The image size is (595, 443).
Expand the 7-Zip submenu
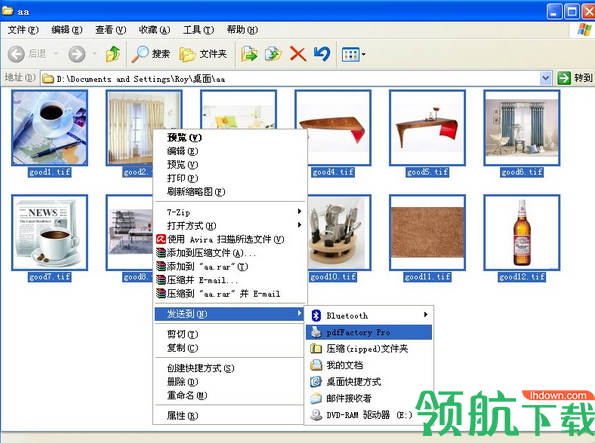pos(230,212)
